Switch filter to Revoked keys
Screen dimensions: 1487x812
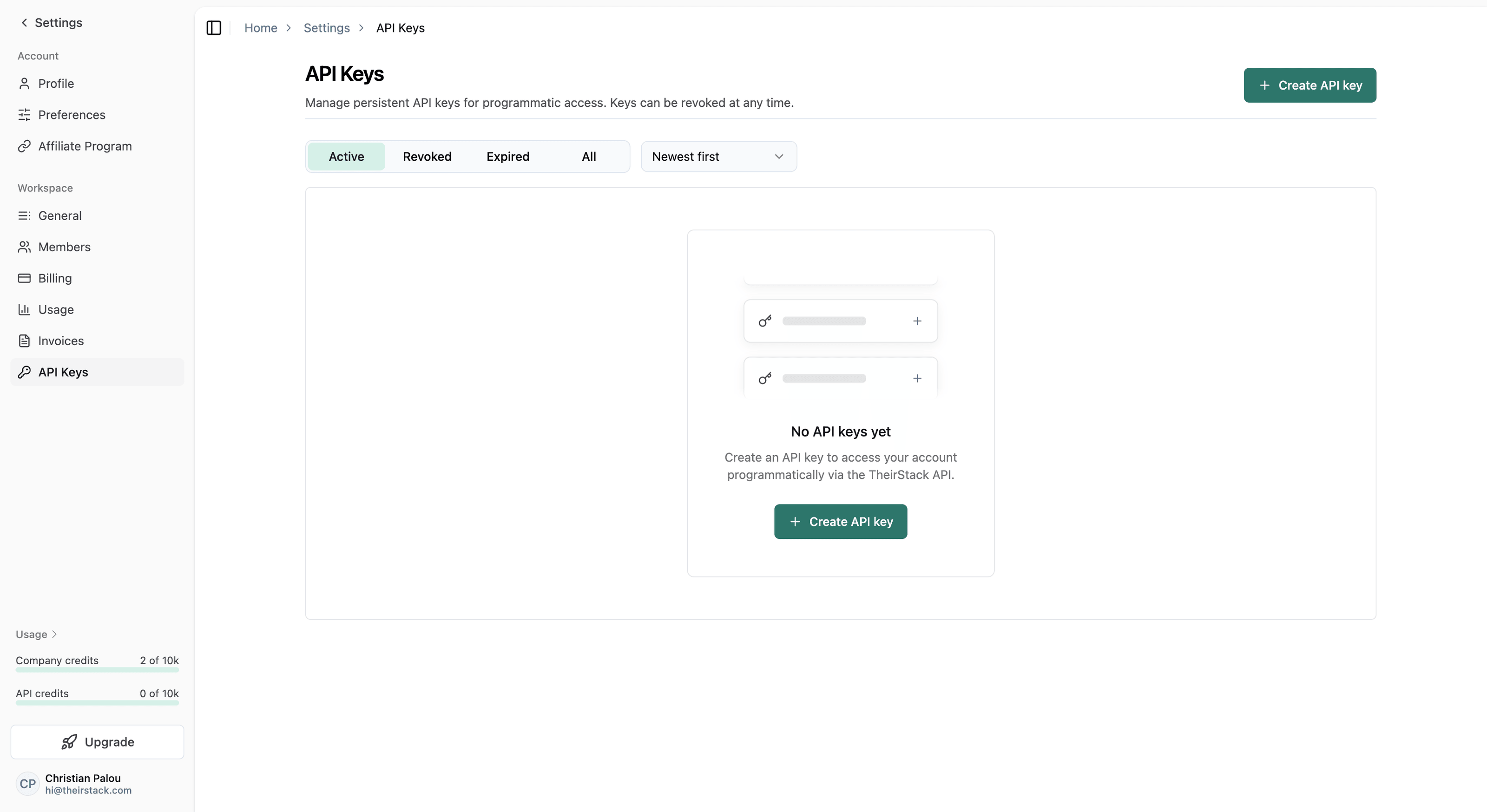[x=427, y=157]
